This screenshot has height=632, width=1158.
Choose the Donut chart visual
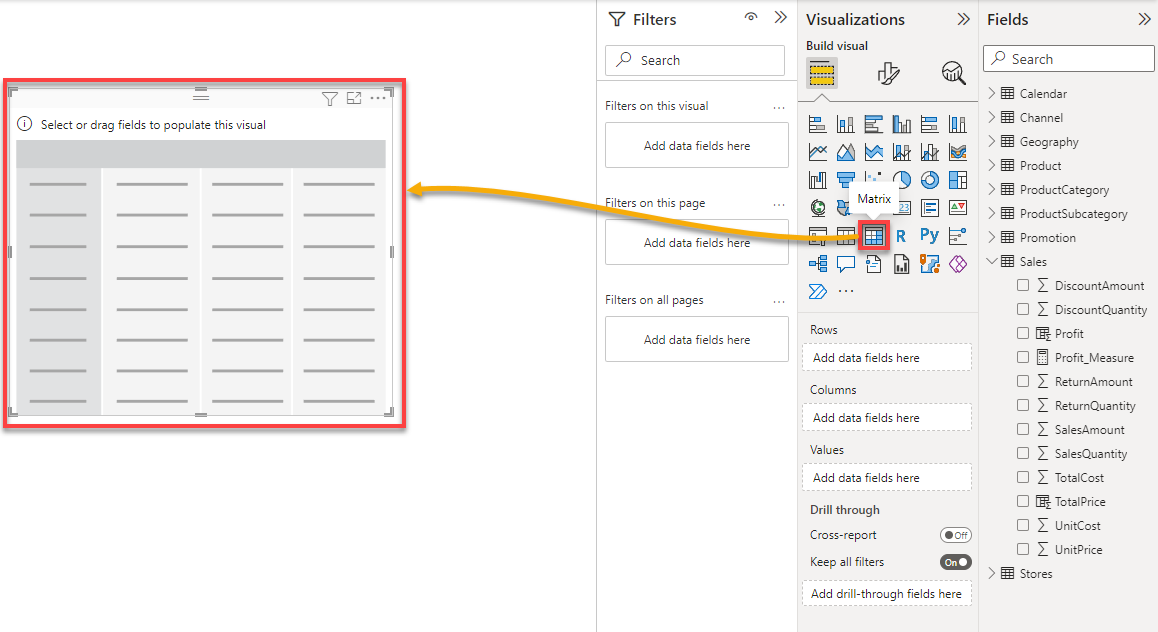point(930,179)
